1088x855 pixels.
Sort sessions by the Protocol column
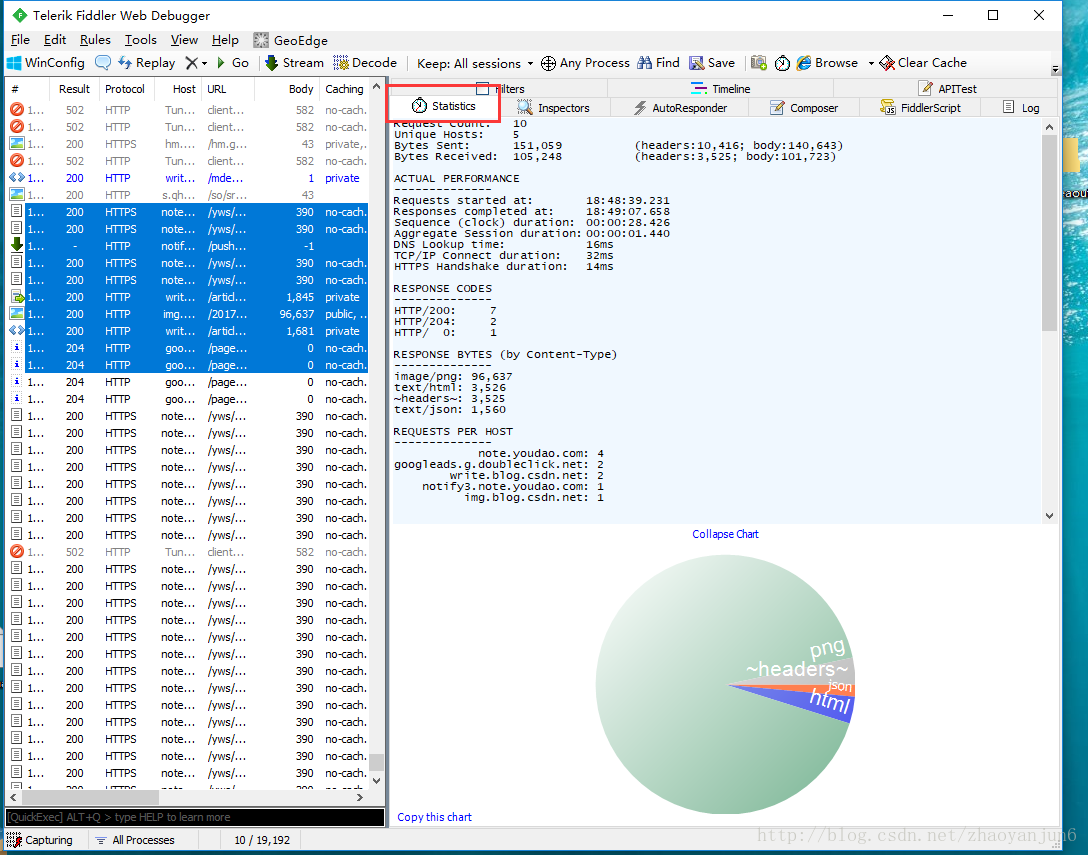[125, 89]
